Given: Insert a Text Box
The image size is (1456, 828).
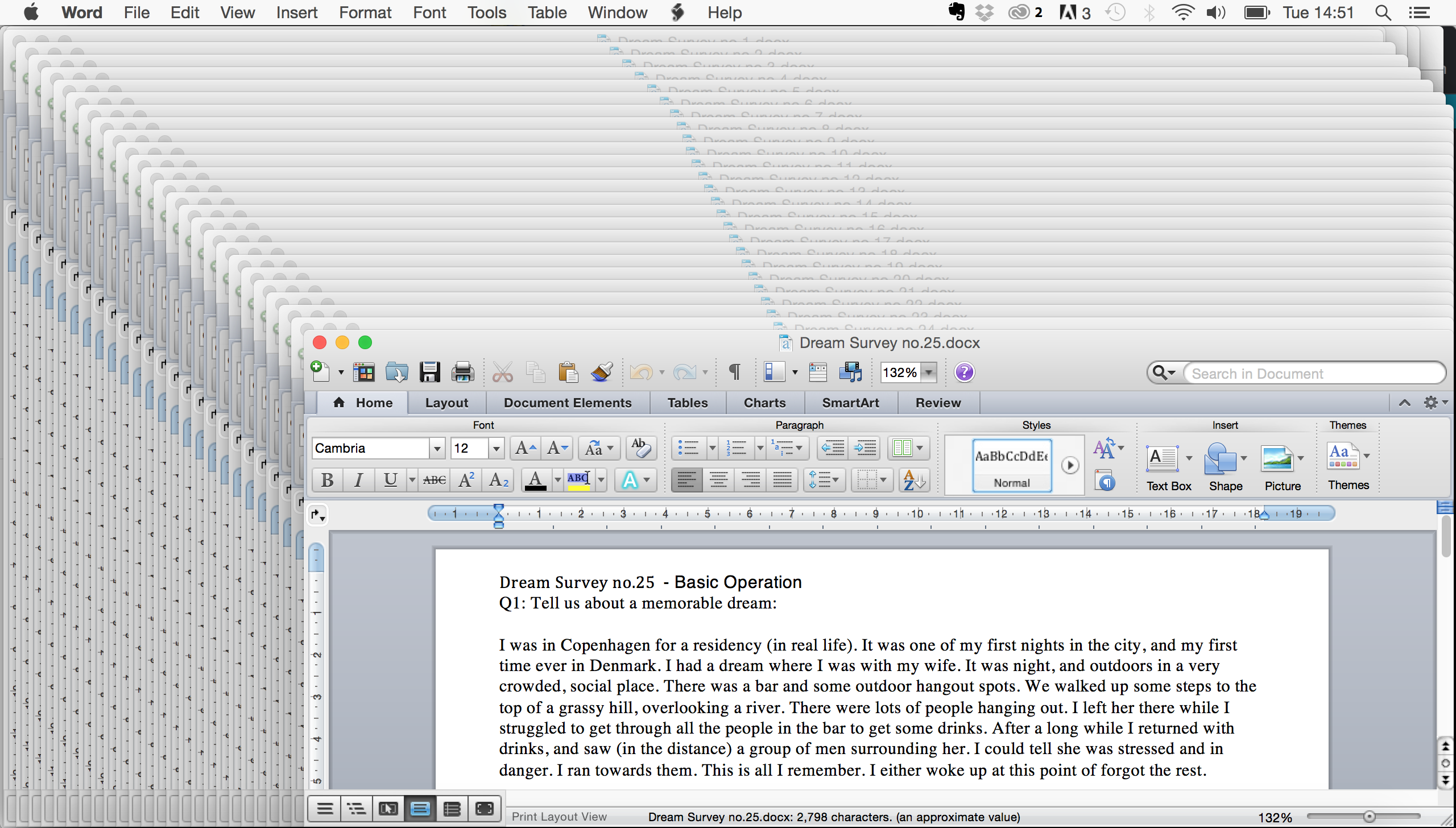Looking at the screenshot, I should (x=1163, y=459).
